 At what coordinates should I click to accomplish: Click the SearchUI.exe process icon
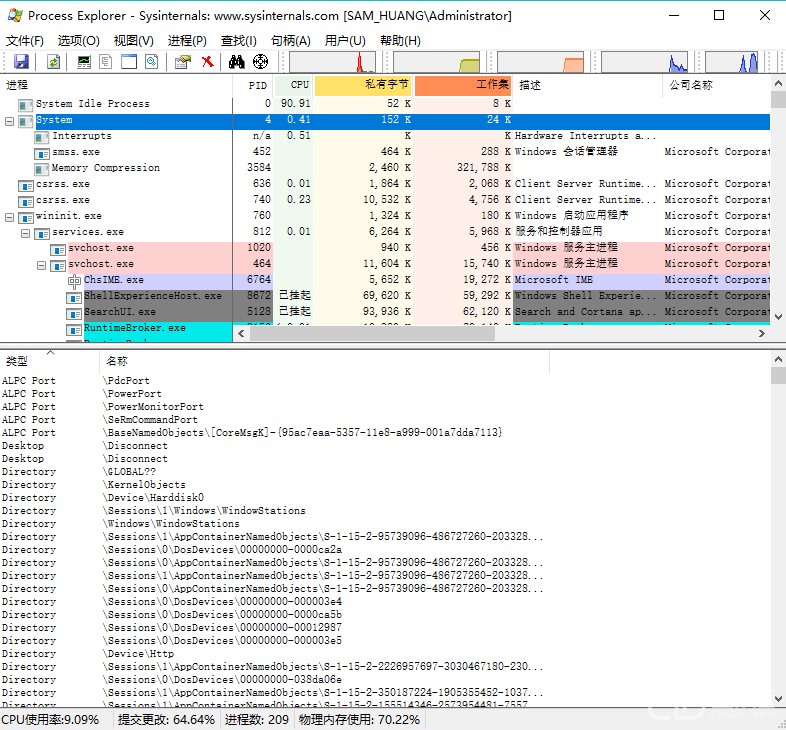tap(74, 313)
